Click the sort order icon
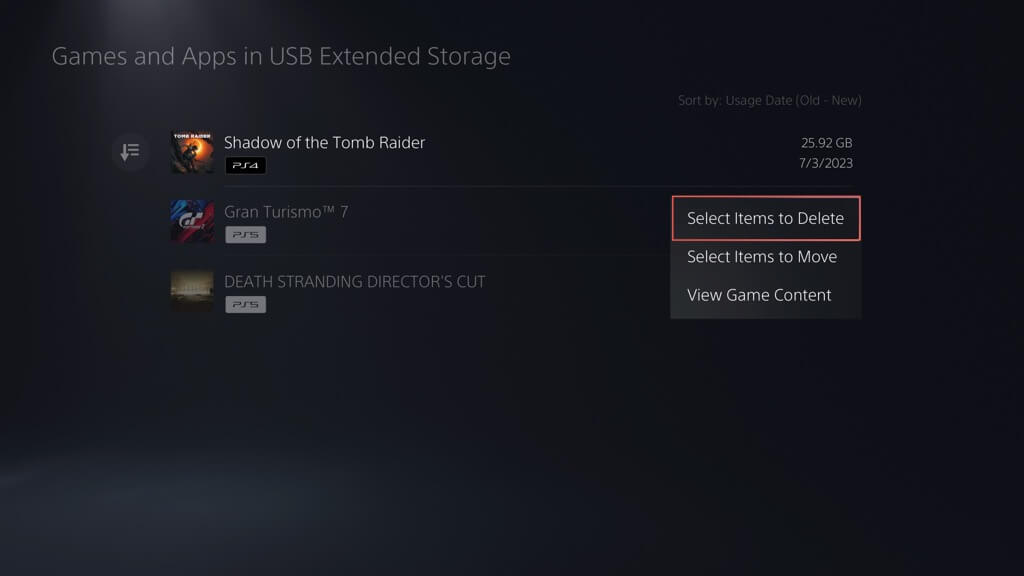The width and height of the screenshot is (1024, 576). tap(130, 152)
